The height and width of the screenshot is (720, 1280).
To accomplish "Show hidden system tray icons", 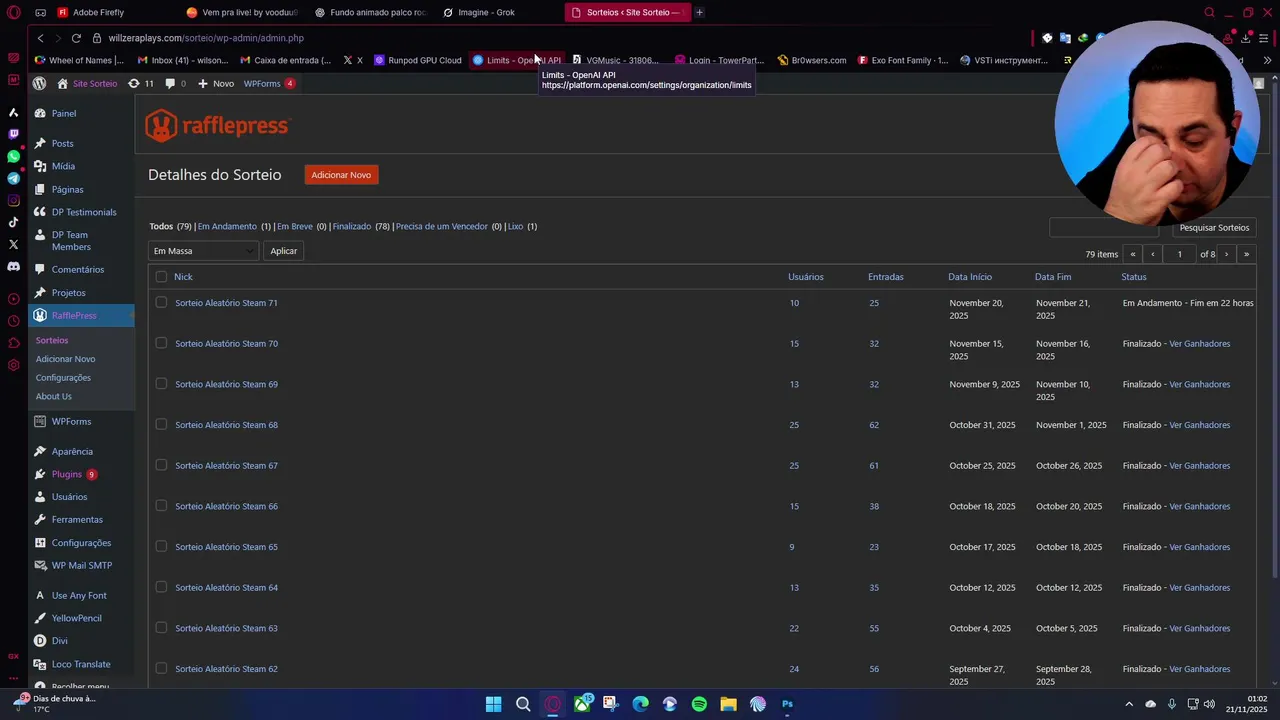I will click(1129, 704).
